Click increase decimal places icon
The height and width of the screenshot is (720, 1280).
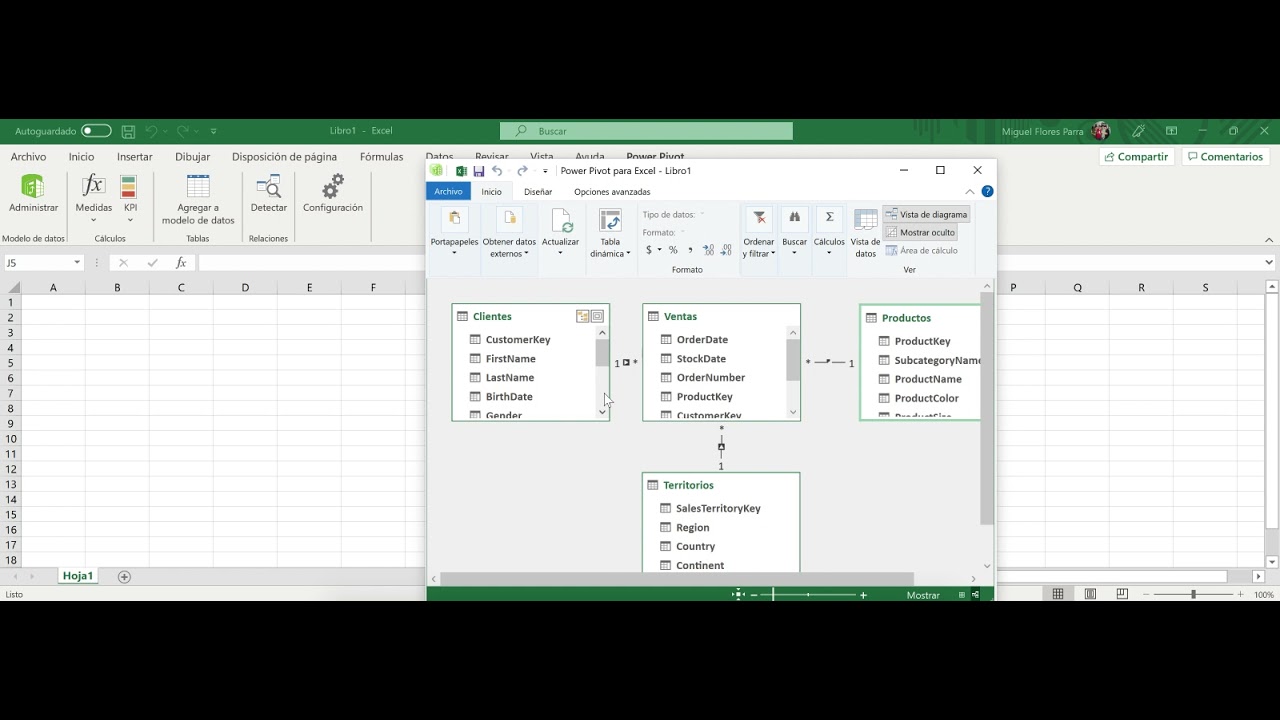point(708,250)
